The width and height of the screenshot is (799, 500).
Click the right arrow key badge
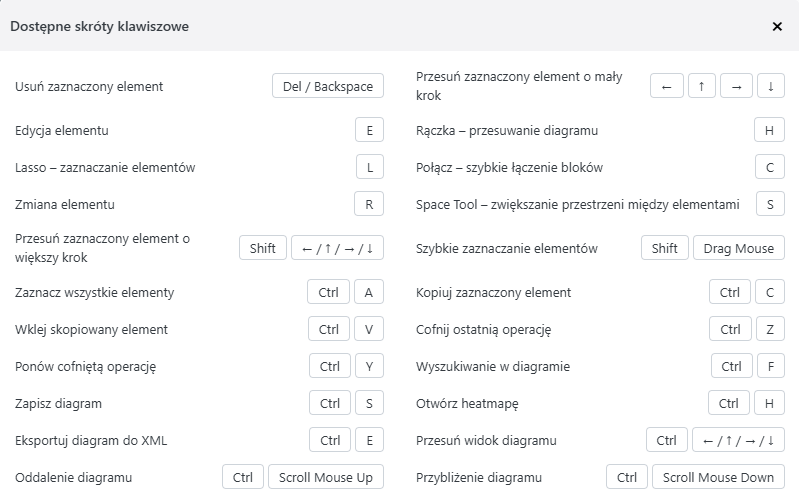pos(736,86)
